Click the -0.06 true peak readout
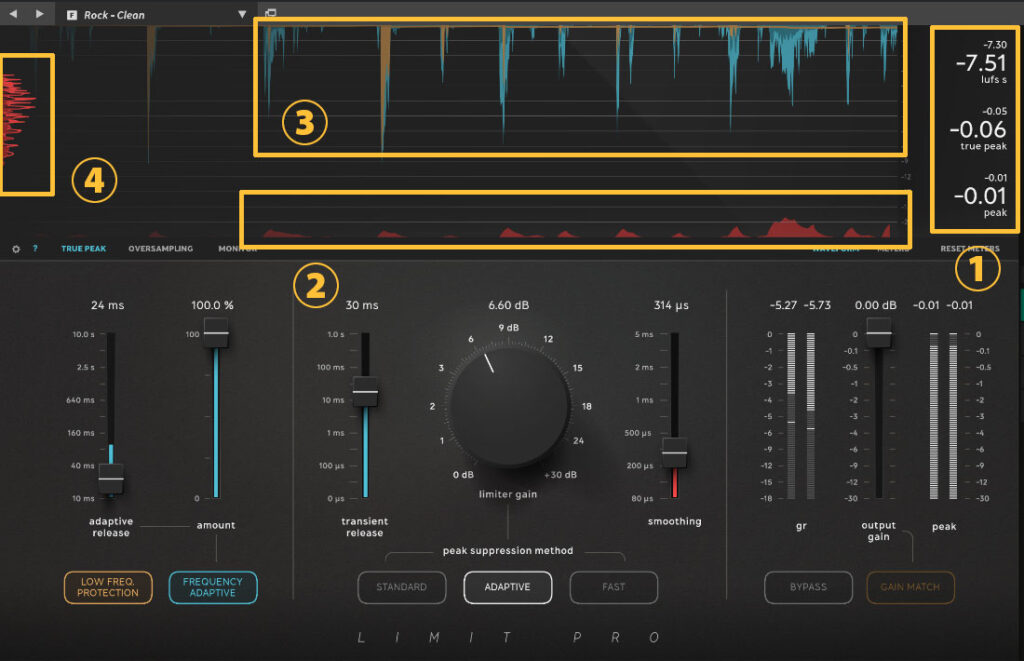This screenshot has height=661, width=1024. coord(978,129)
